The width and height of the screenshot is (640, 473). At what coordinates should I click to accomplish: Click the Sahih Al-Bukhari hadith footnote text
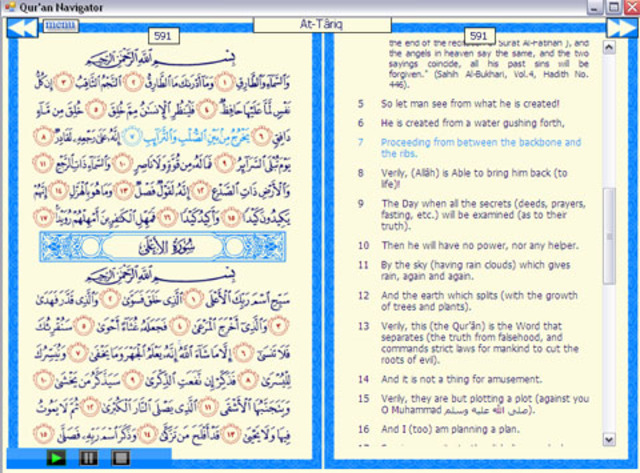489,64
